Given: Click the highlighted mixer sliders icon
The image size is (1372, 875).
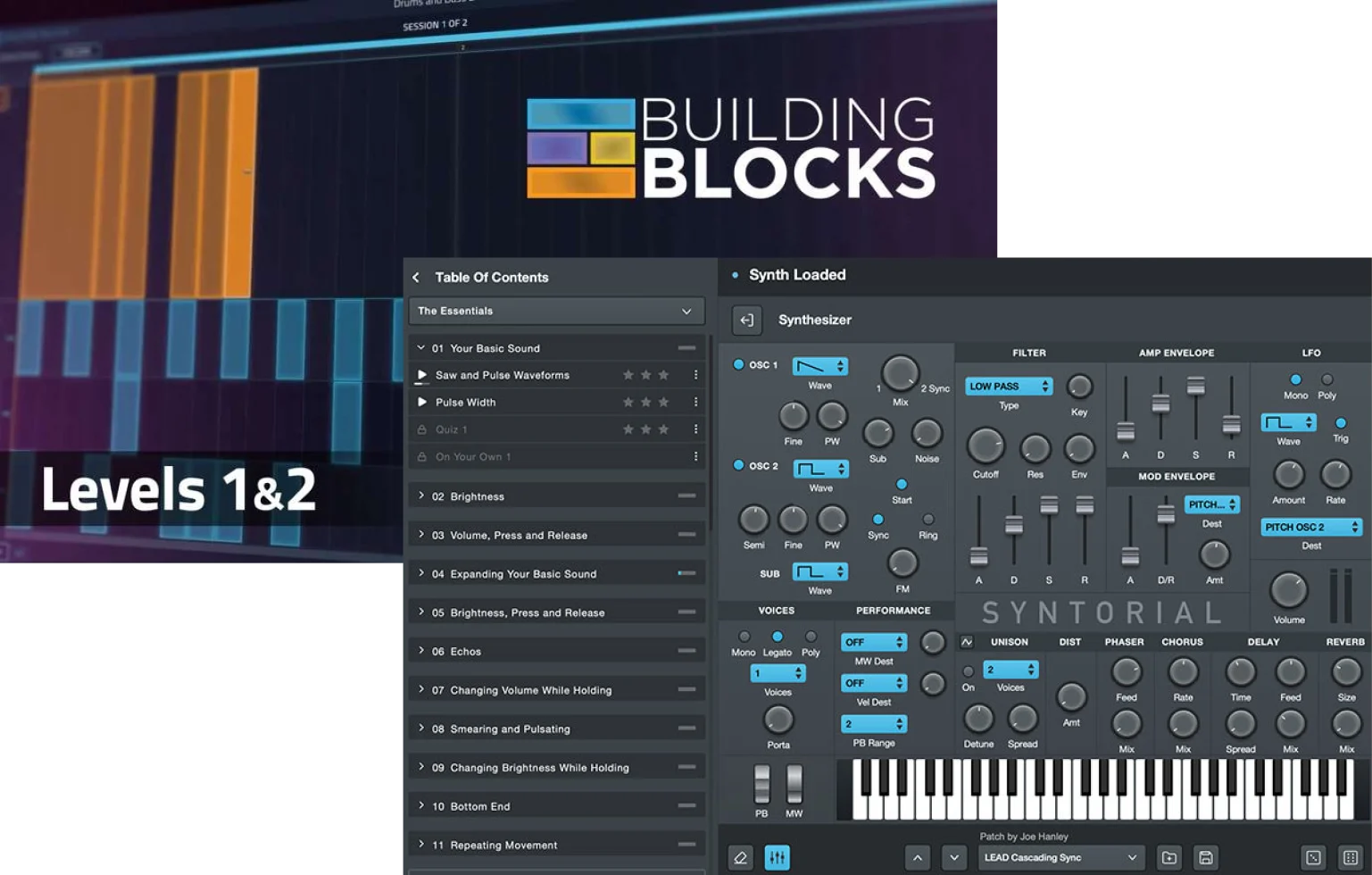Looking at the screenshot, I should pos(777,857).
